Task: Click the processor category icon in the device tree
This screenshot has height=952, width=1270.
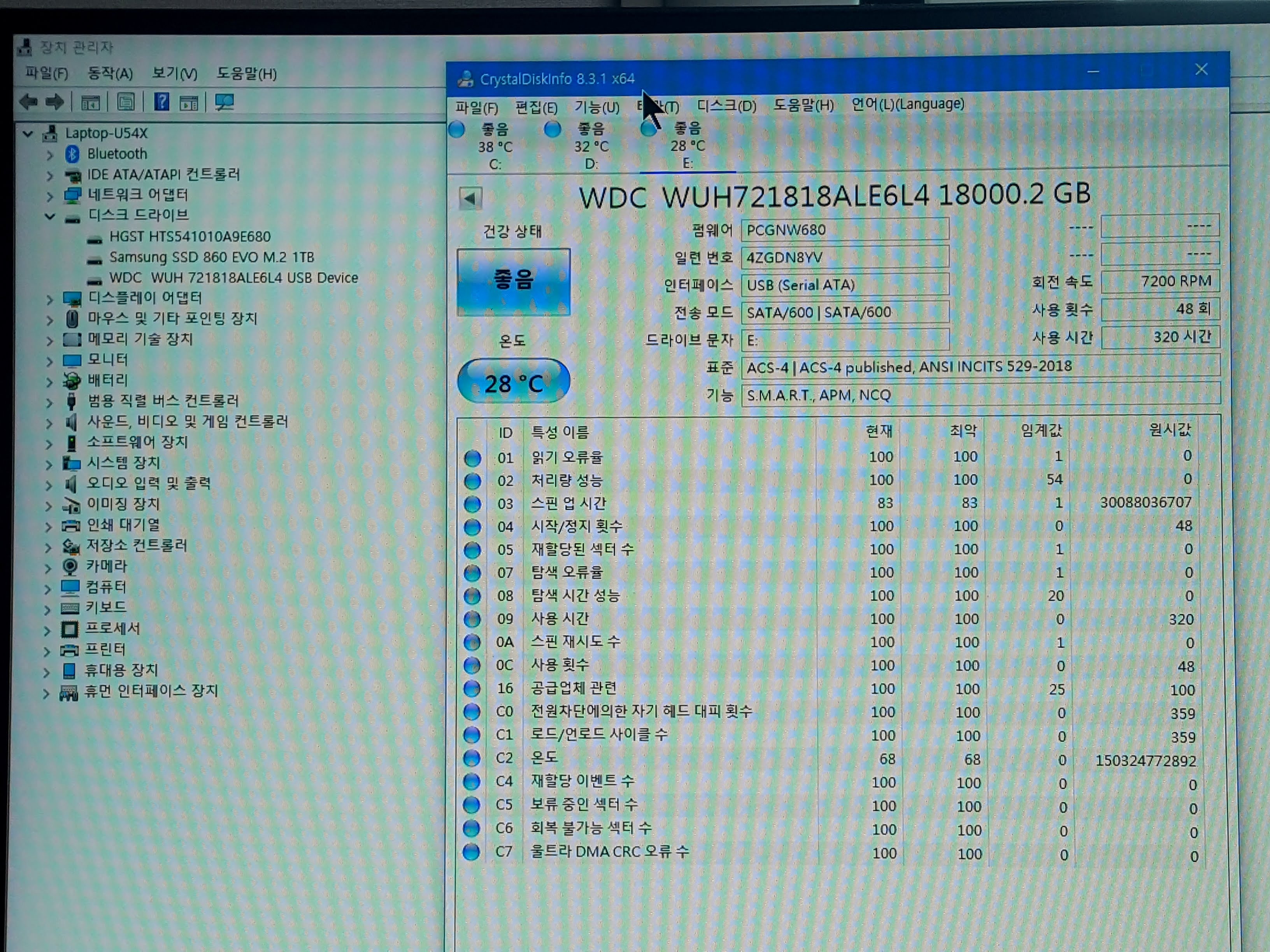Action: [70, 629]
